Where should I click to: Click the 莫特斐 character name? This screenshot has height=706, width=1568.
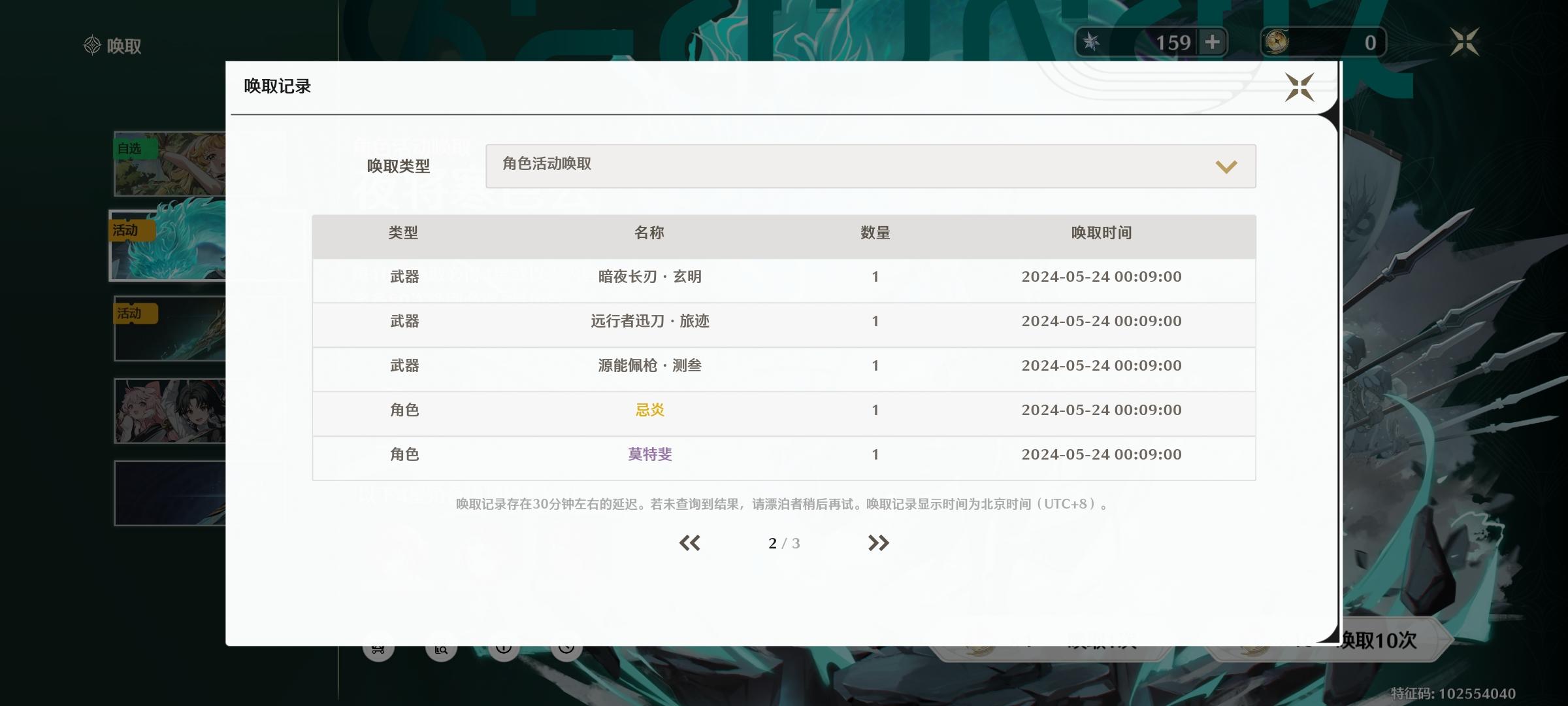[x=649, y=454]
